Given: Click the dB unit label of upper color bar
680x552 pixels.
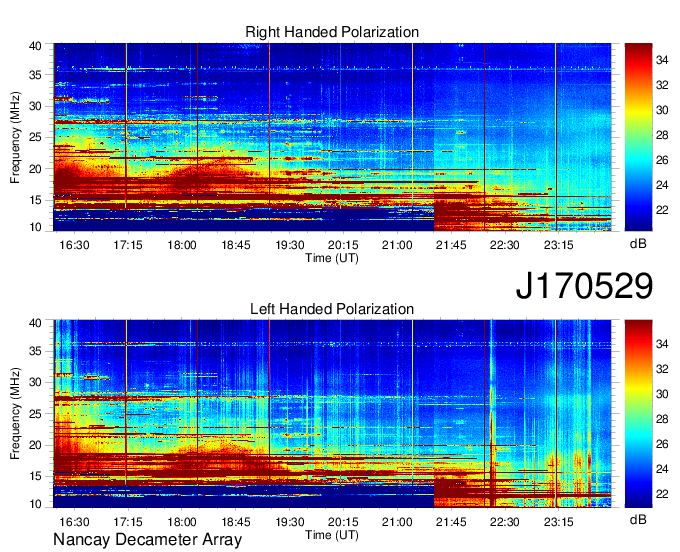Looking at the screenshot, I should click(638, 244).
